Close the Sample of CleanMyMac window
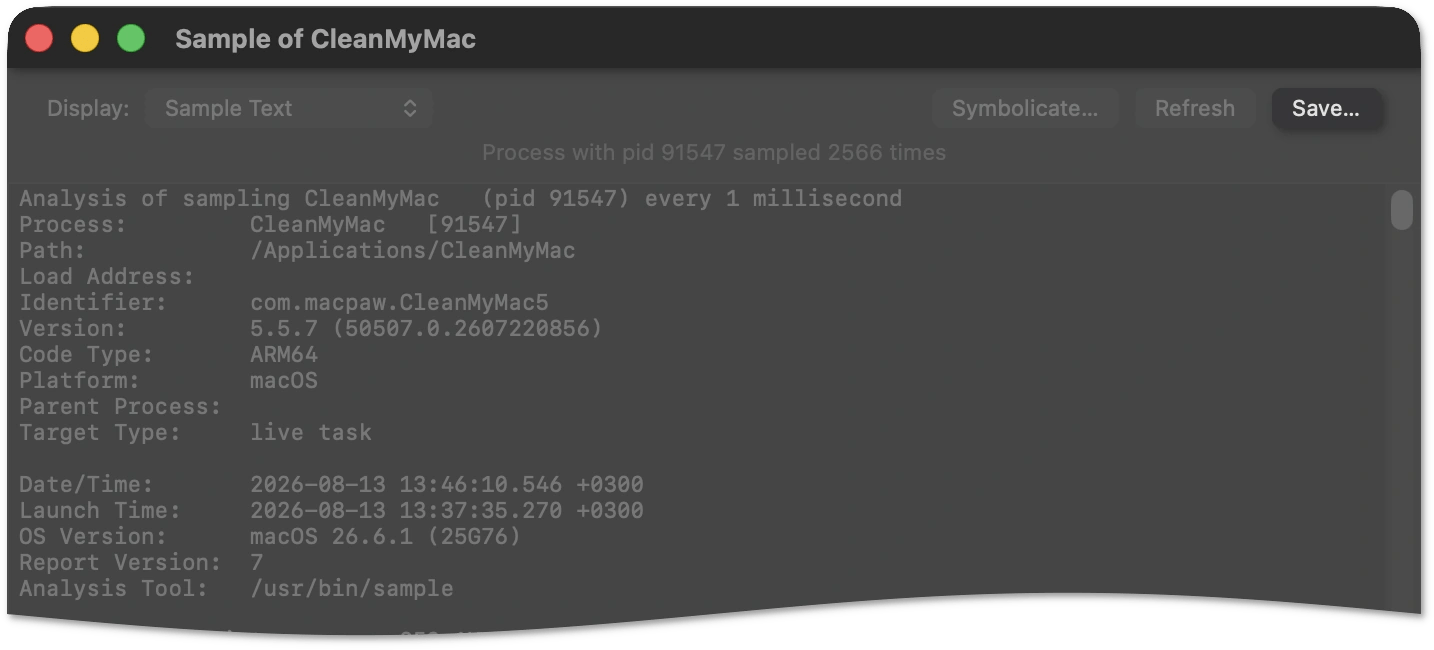The height and width of the screenshot is (650, 1434). click(39, 39)
